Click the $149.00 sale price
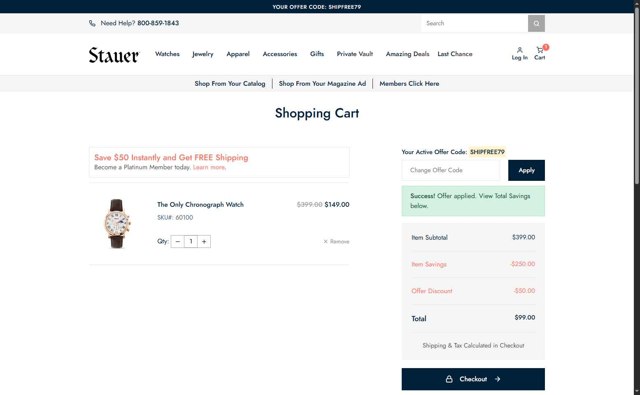The width and height of the screenshot is (640, 395). (337, 205)
